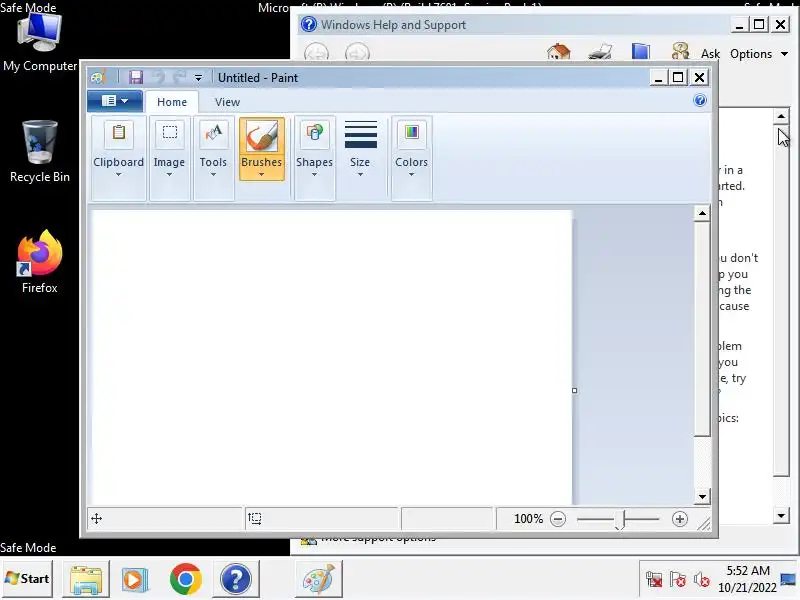This screenshot has height=600, width=800.
Task: Click the Chrome icon in the taskbar
Action: pos(186,579)
